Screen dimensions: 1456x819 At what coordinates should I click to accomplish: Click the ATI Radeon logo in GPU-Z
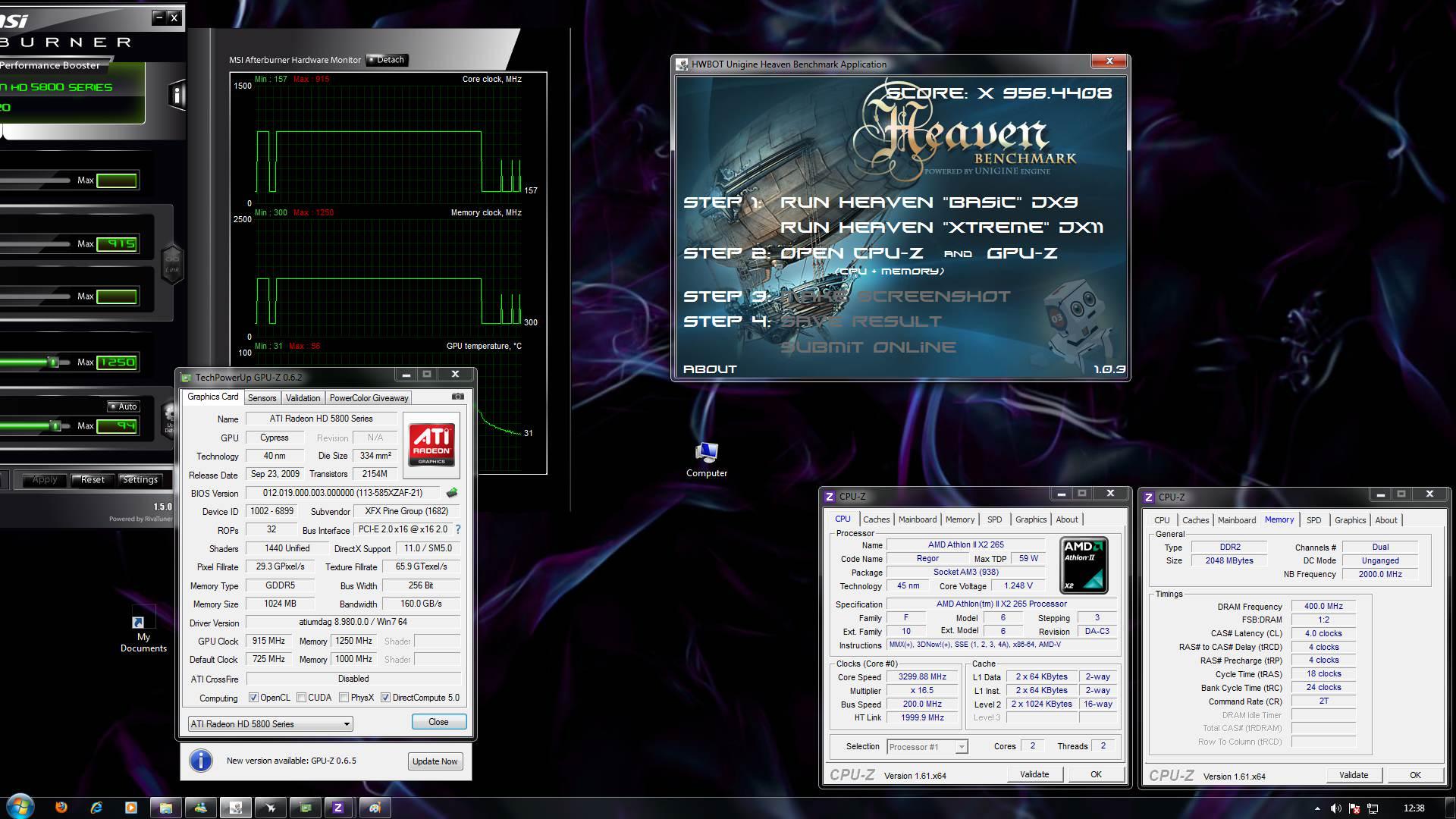click(x=431, y=445)
